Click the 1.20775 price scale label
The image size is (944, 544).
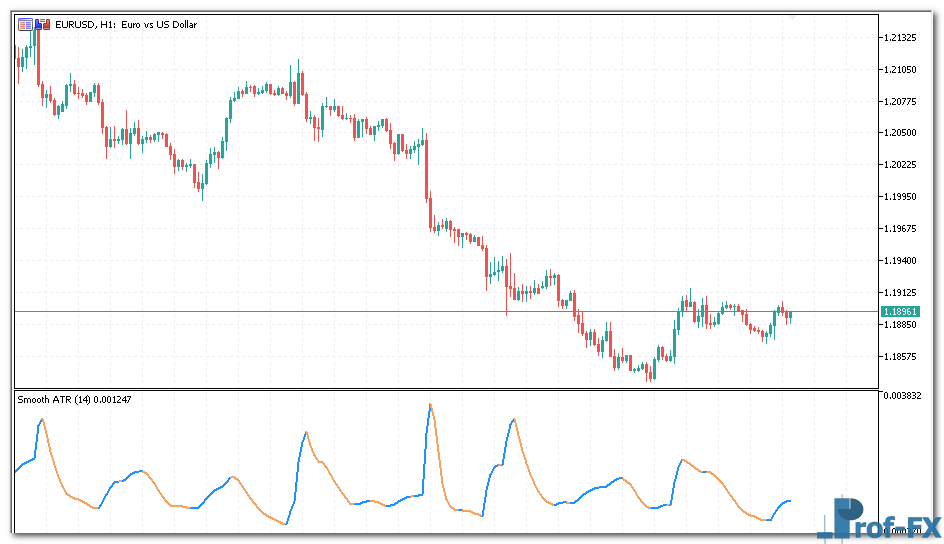(901, 102)
